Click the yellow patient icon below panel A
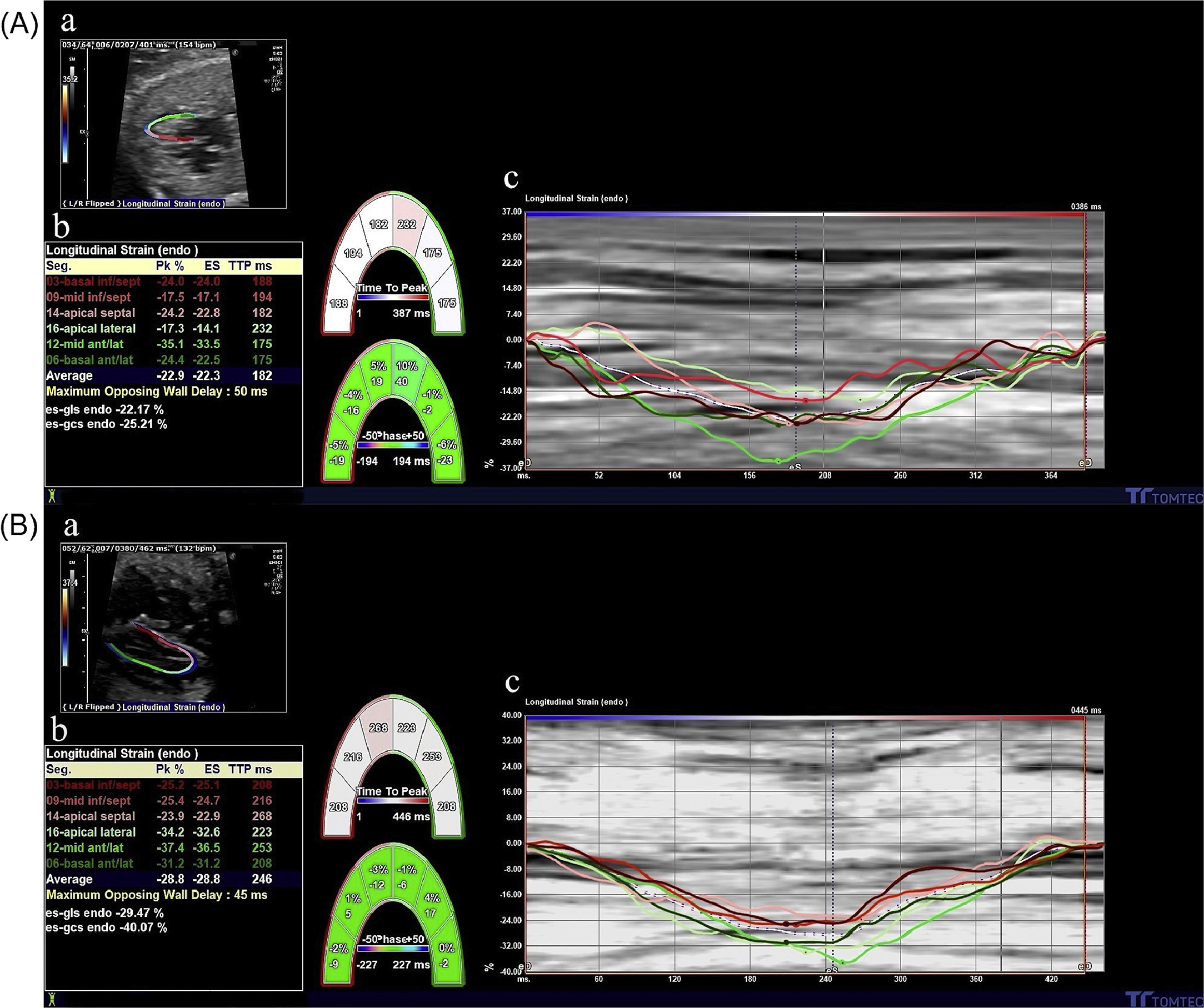This screenshot has height=1008, width=1204. click(x=53, y=495)
